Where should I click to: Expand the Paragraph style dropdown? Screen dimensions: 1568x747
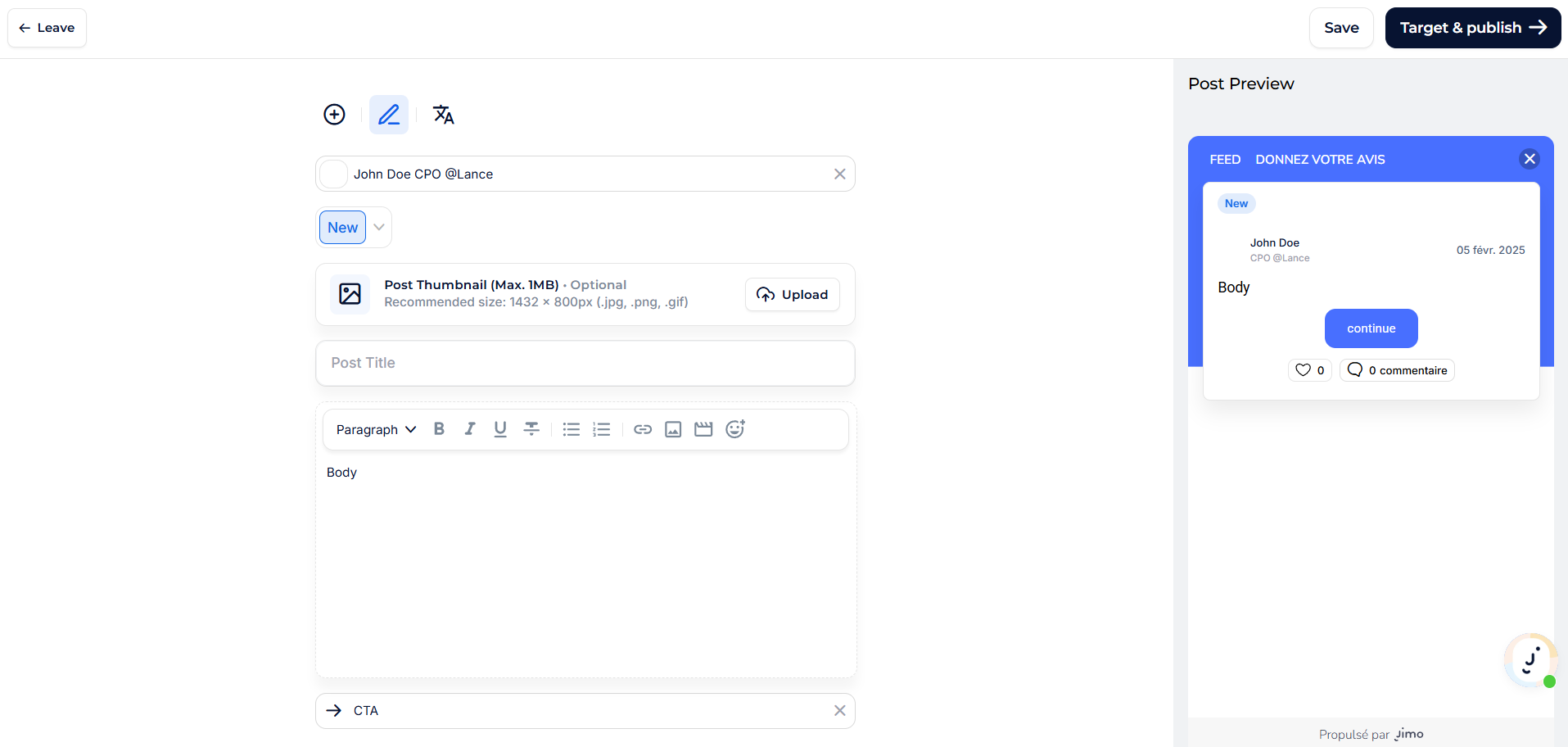[376, 429]
